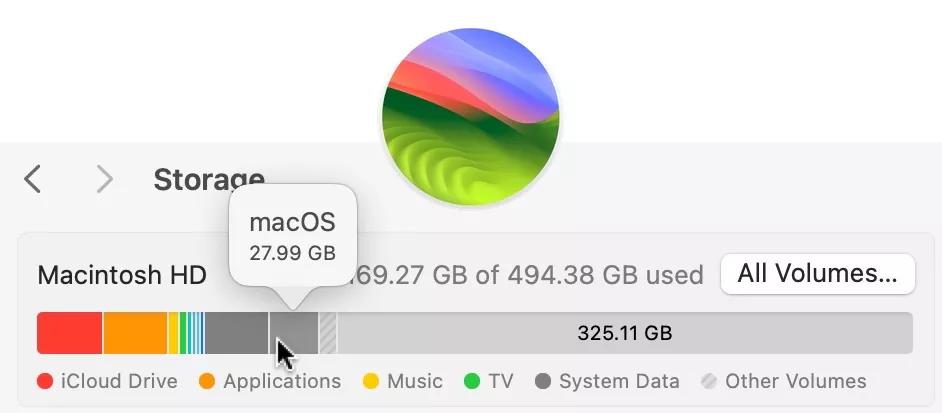Screen dimensions: 942x413
Task: Click the Applications legend label
Action: pyautogui.click(x=282, y=381)
